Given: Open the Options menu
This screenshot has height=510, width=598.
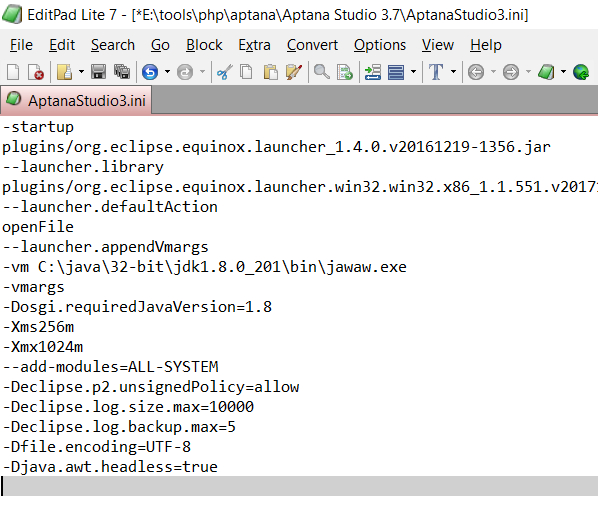Looking at the screenshot, I should coord(380,45).
